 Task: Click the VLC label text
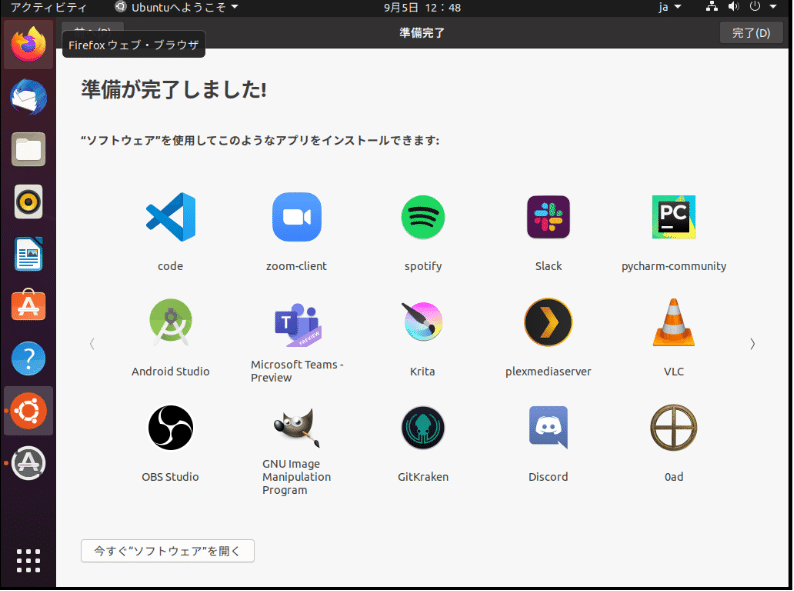(x=673, y=371)
